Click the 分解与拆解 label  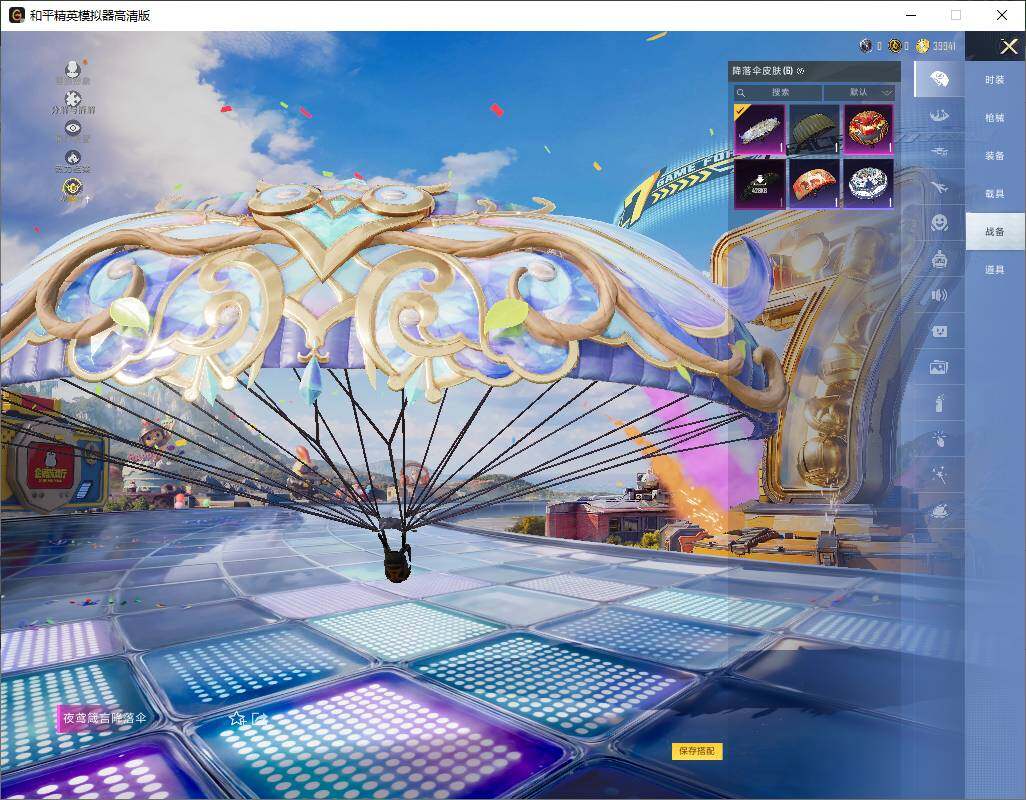click(x=73, y=111)
